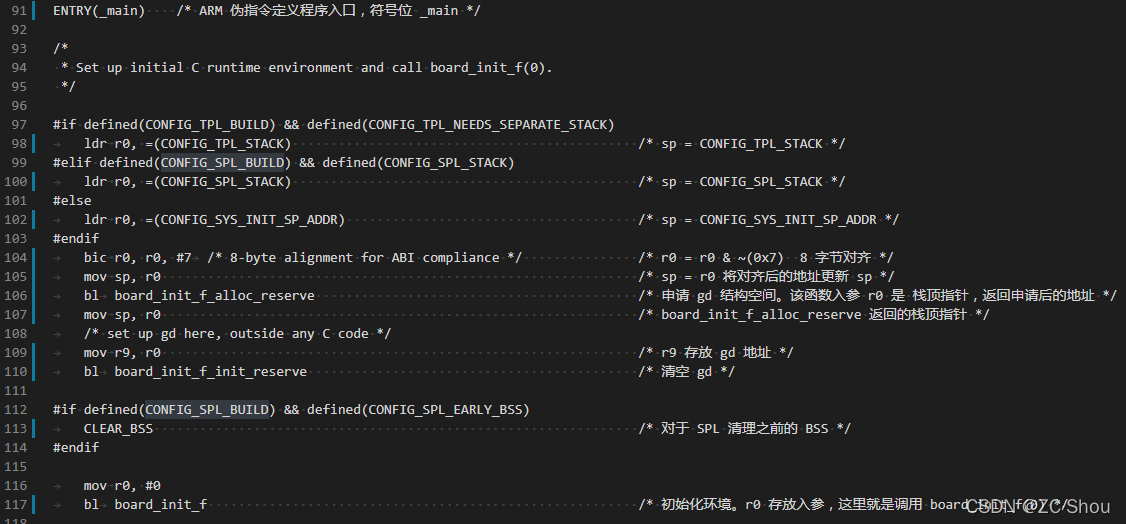Click the "初始化环境" comment on line 117
This screenshot has width=1126, height=524.
[x=697, y=505]
